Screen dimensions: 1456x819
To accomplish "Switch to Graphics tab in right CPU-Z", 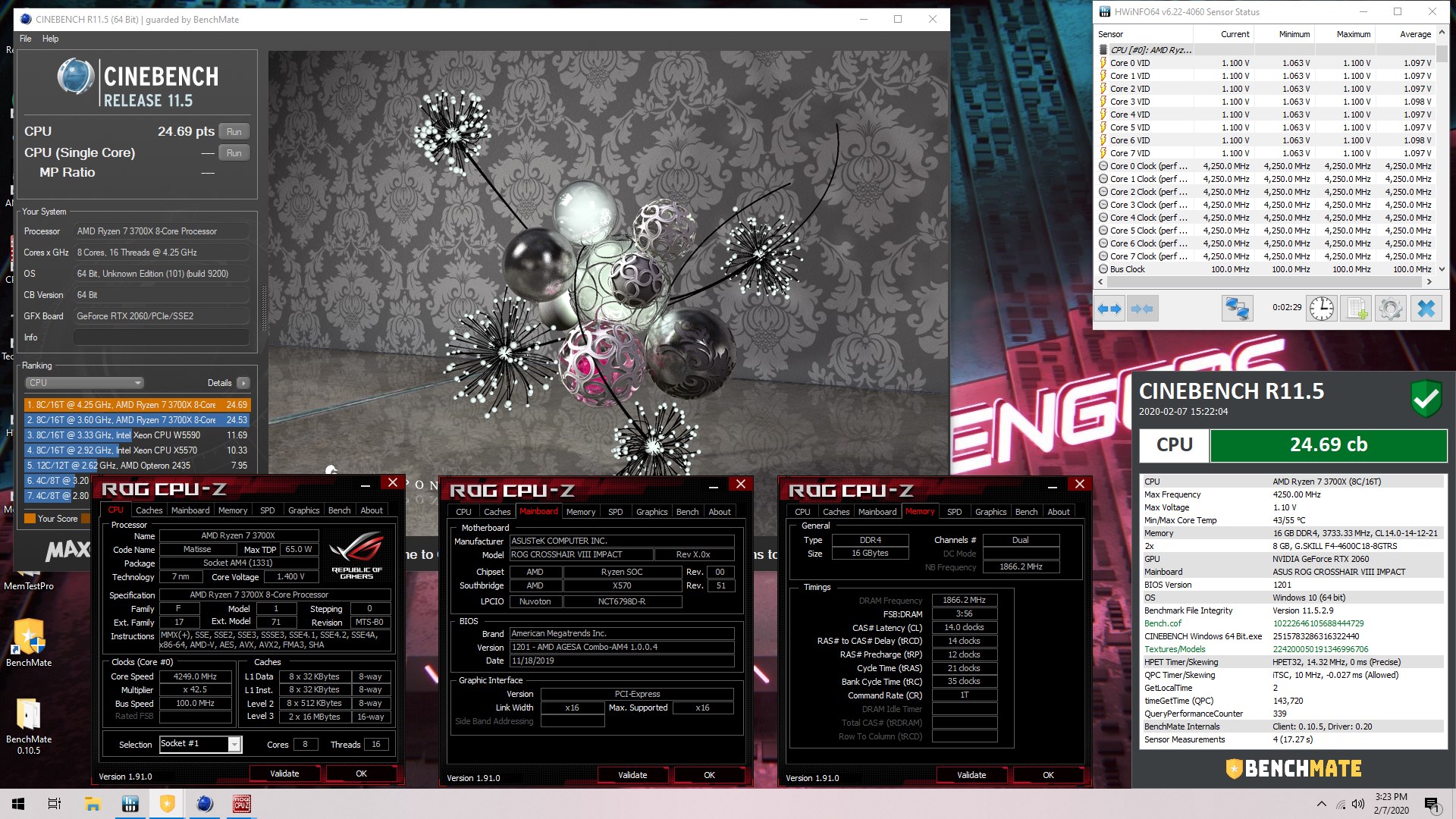I will pos(990,512).
